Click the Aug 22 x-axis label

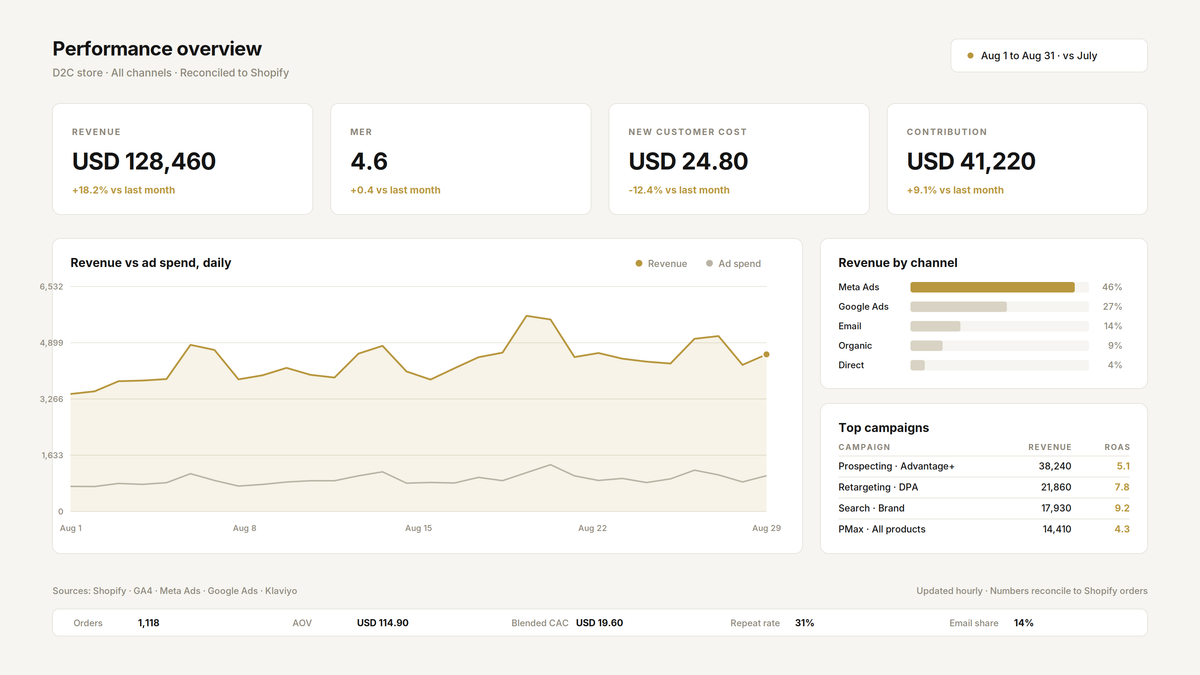(593, 528)
